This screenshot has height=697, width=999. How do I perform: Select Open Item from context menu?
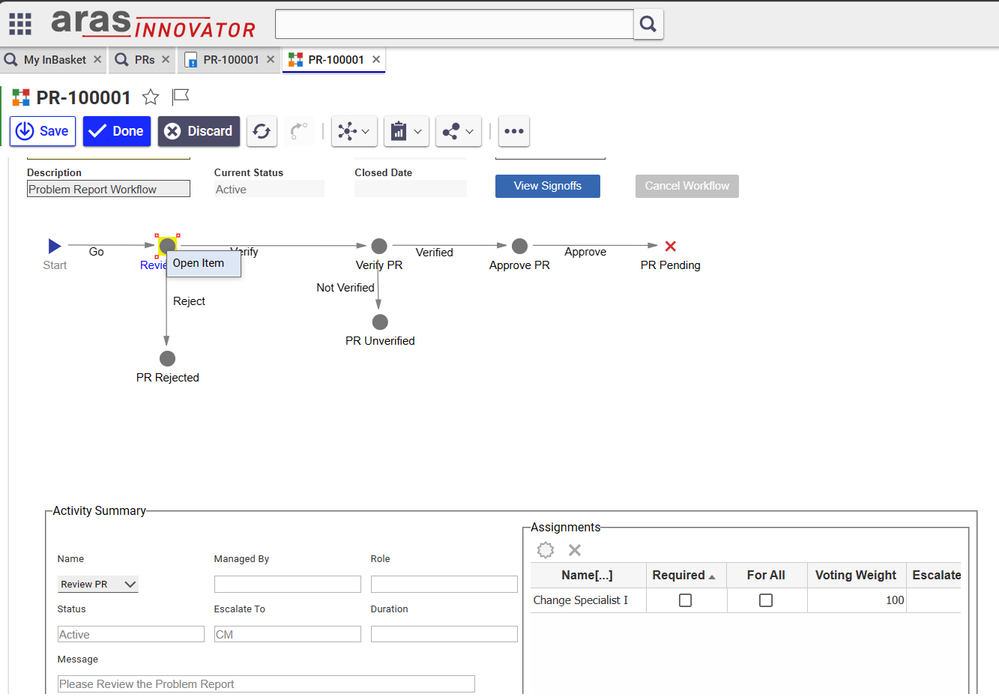[x=199, y=264]
